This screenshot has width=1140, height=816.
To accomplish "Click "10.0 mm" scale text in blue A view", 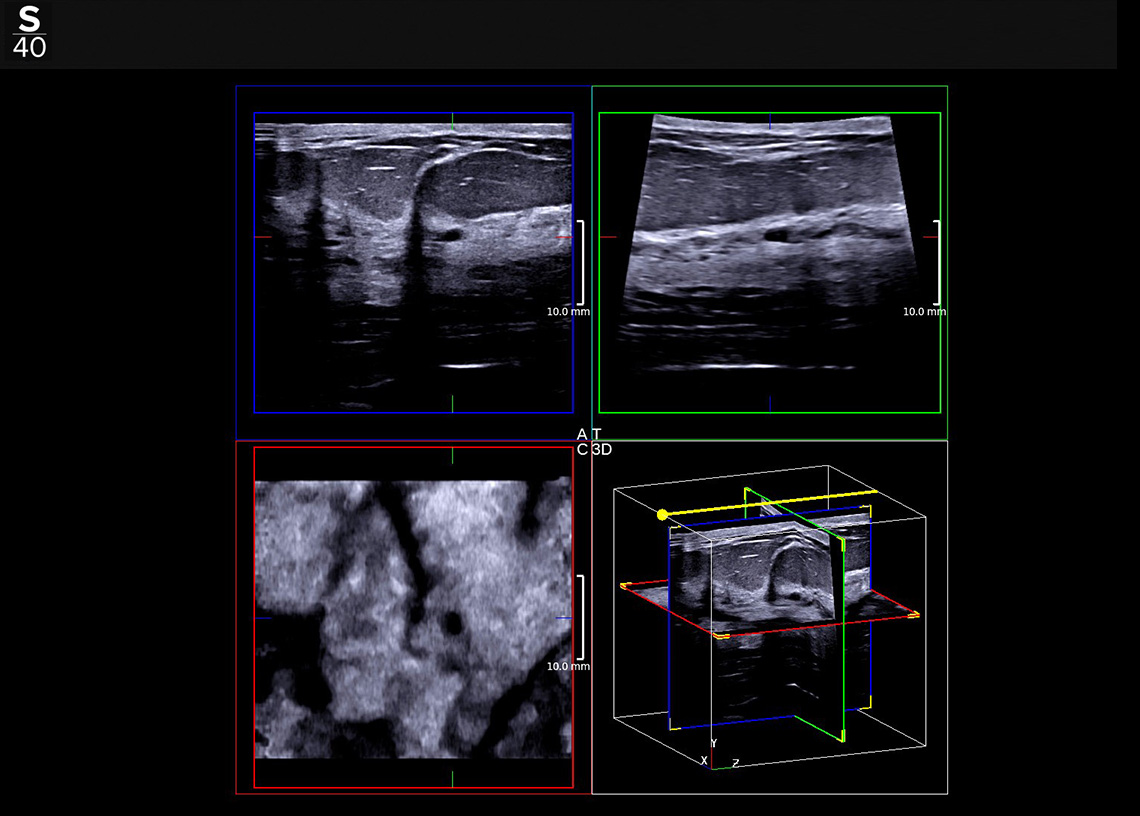I will click(x=568, y=311).
